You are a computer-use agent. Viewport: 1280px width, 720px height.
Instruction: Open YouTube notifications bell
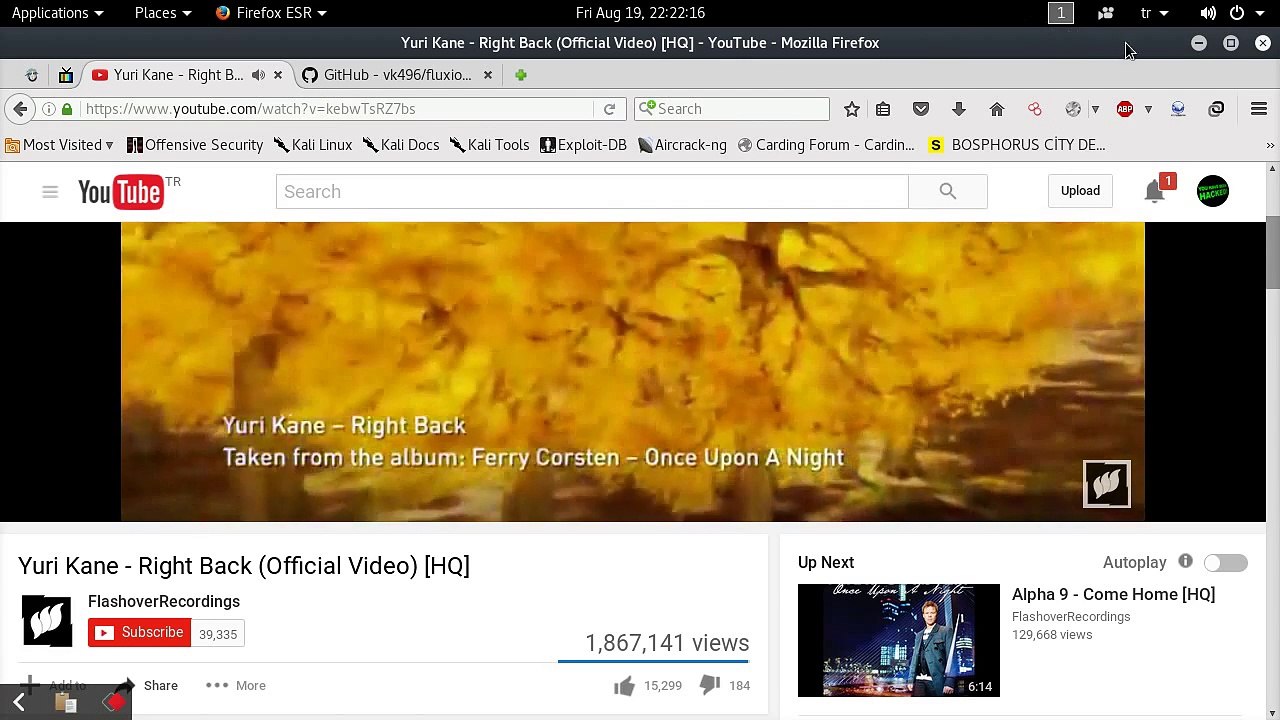(1155, 191)
